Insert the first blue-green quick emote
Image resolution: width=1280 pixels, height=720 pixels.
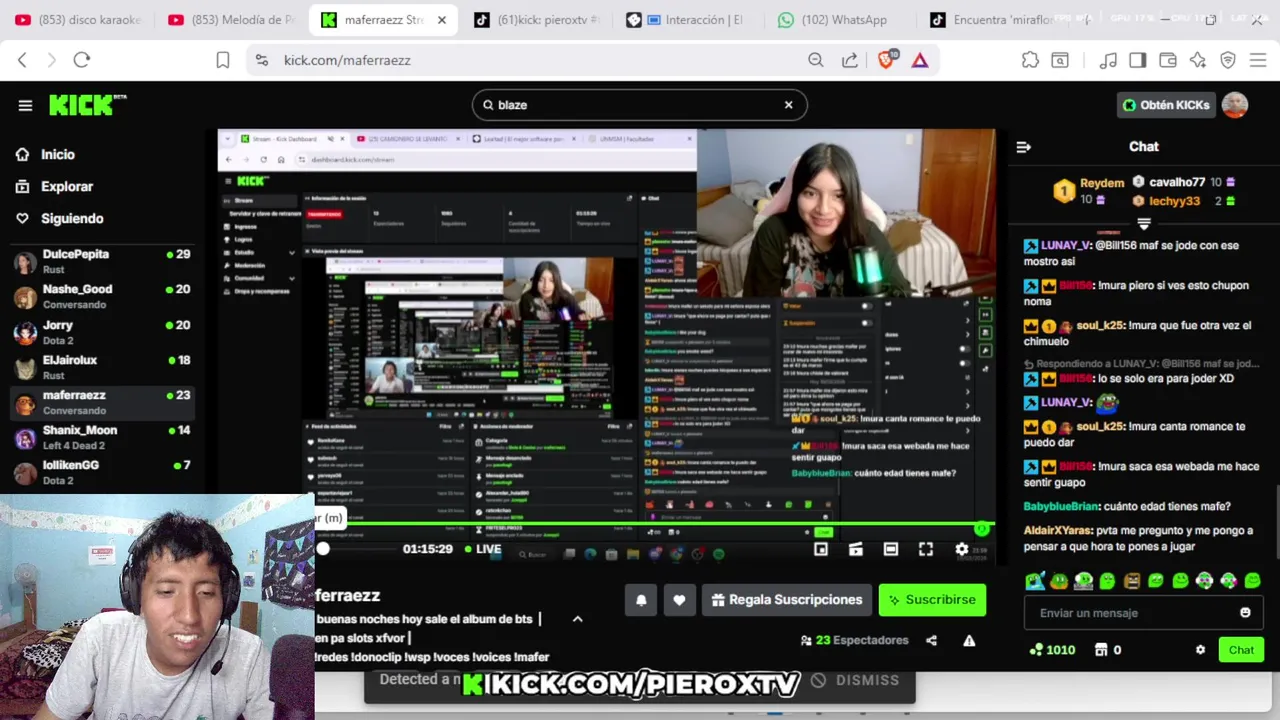[1035, 581]
